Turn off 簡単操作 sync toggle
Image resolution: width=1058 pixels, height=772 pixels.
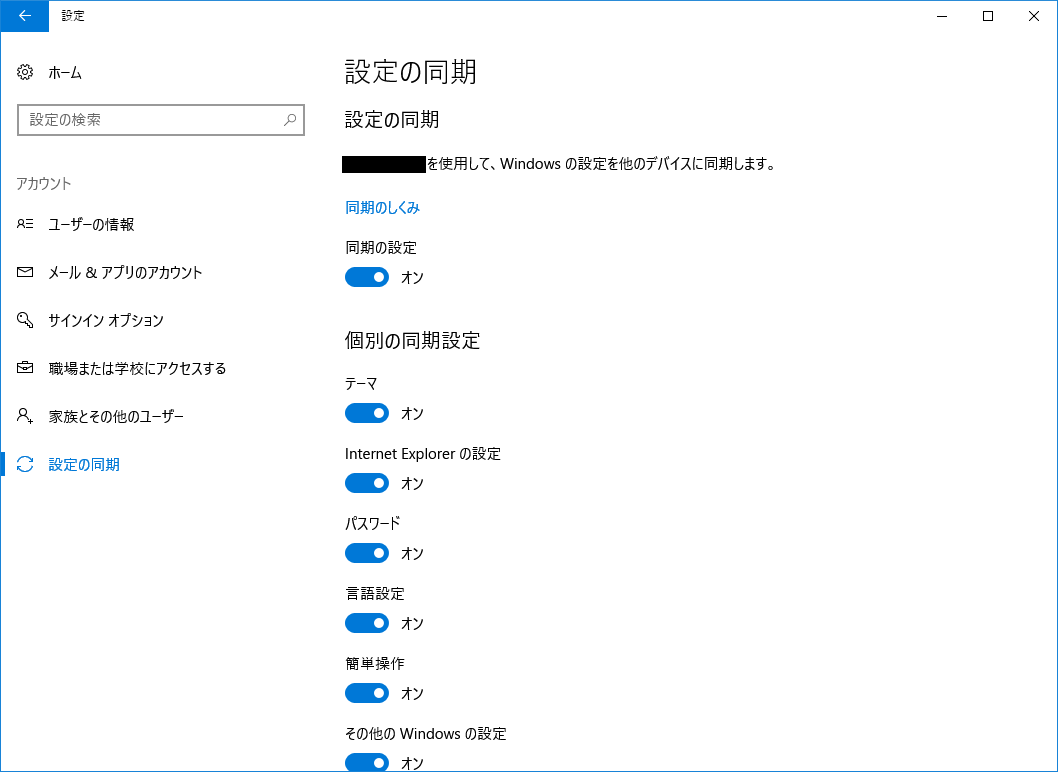tap(367, 693)
